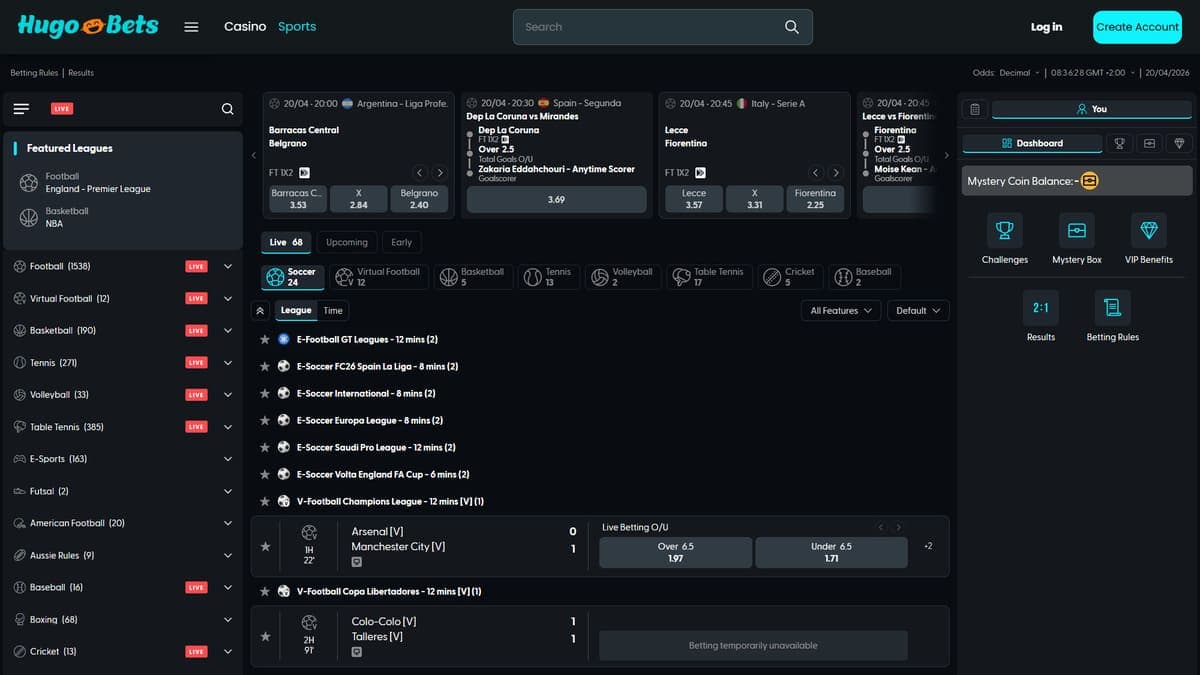This screenshot has height=675, width=1200.
Task: Open the Betting Rules link at top left
Action: pos(34,73)
